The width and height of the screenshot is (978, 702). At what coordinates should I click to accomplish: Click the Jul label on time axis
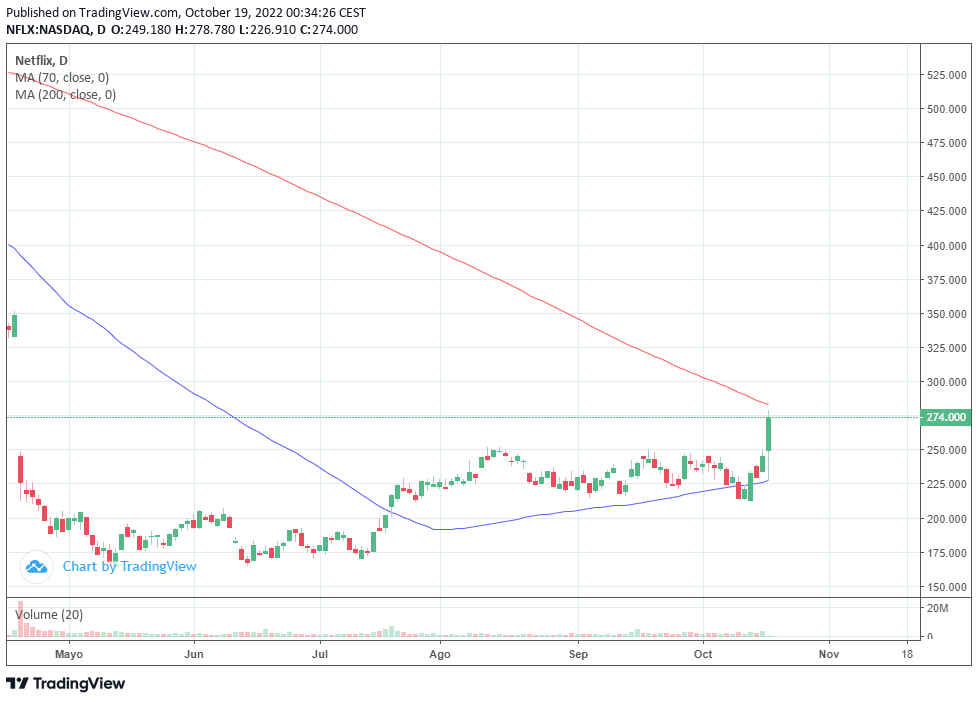pyautogui.click(x=320, y=654)
